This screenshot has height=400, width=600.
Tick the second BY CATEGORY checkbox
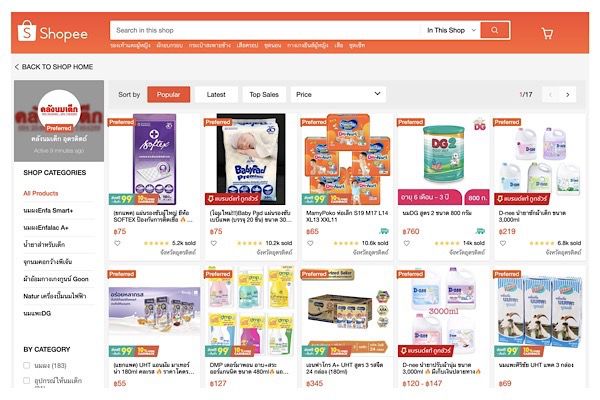[26, 380]
